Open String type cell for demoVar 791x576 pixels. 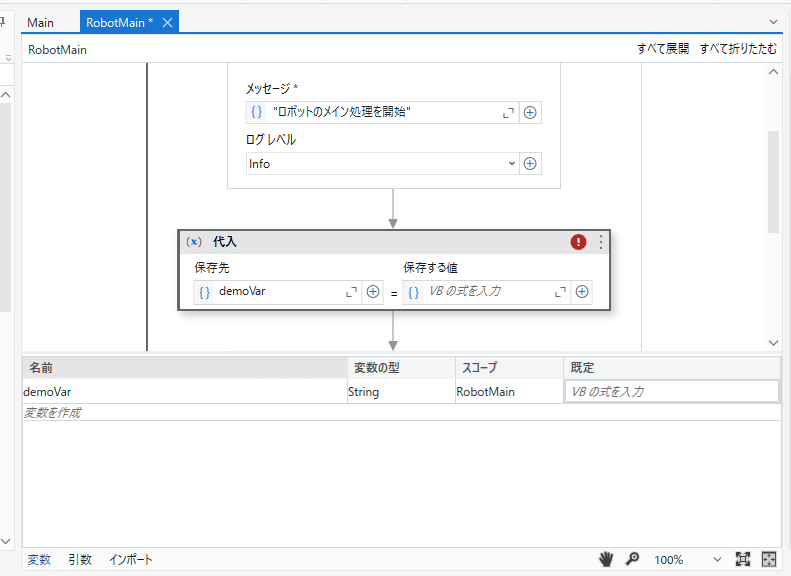tap(402, 392)
